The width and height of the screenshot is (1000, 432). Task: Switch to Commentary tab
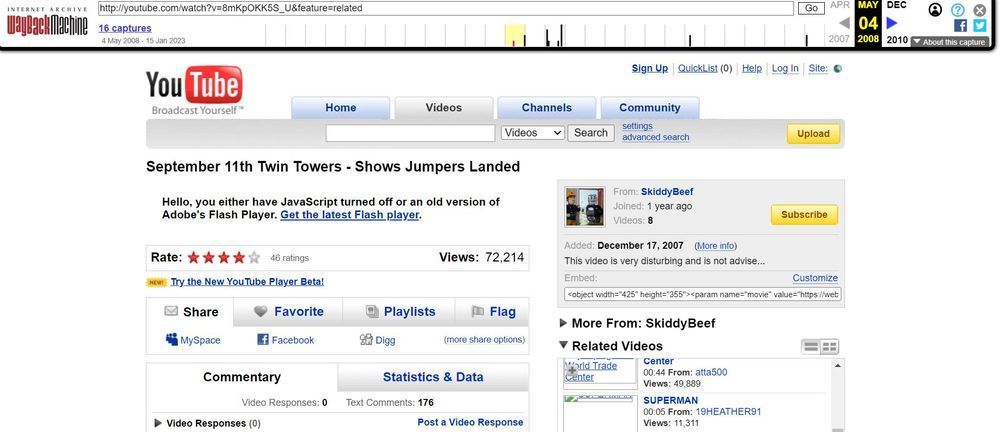(242, 377)
